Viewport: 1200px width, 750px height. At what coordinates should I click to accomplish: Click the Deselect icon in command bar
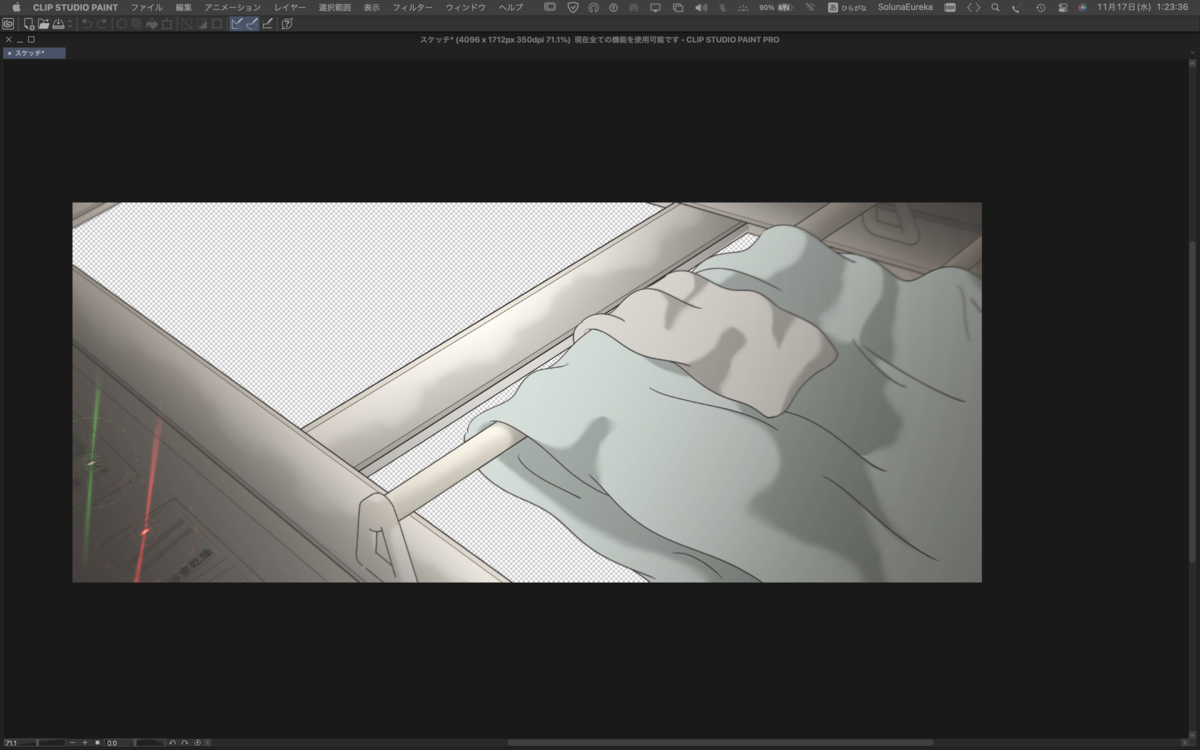click(x=187, y=23)
